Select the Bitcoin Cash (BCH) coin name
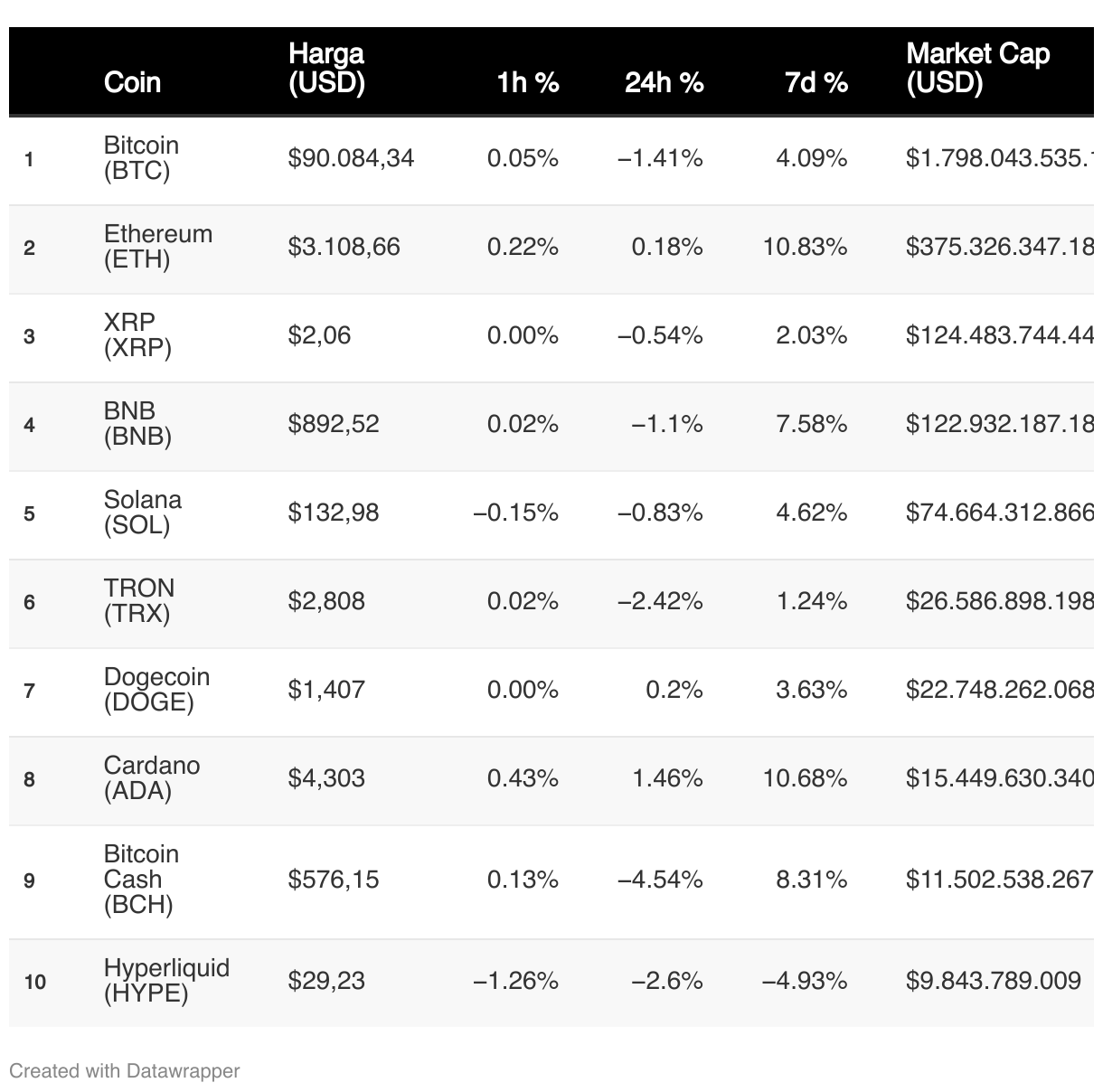 (x=141, y=880)
